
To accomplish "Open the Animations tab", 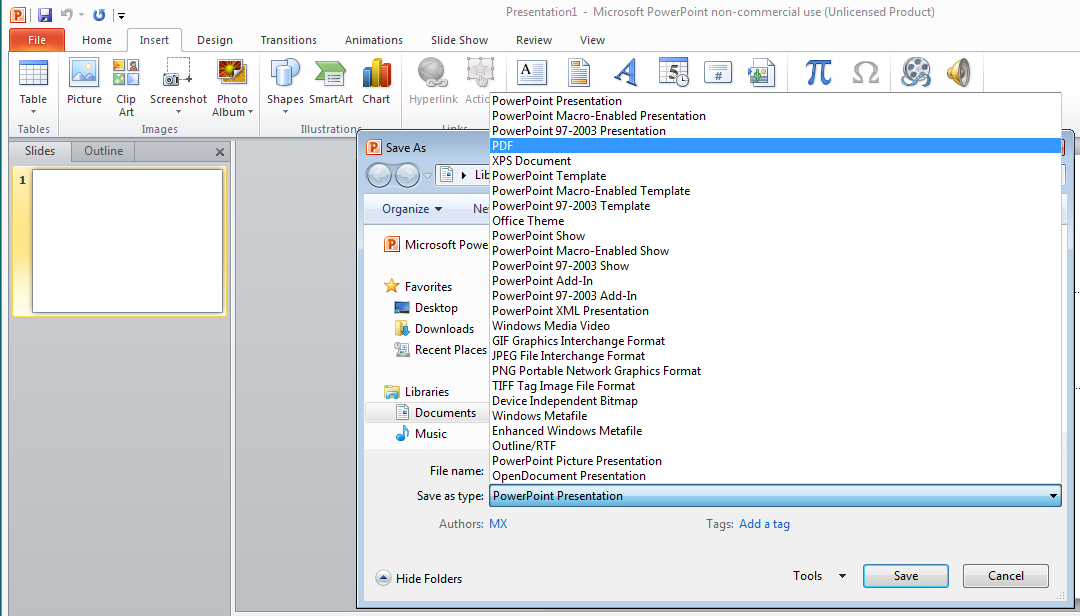I will pos(374,40).
